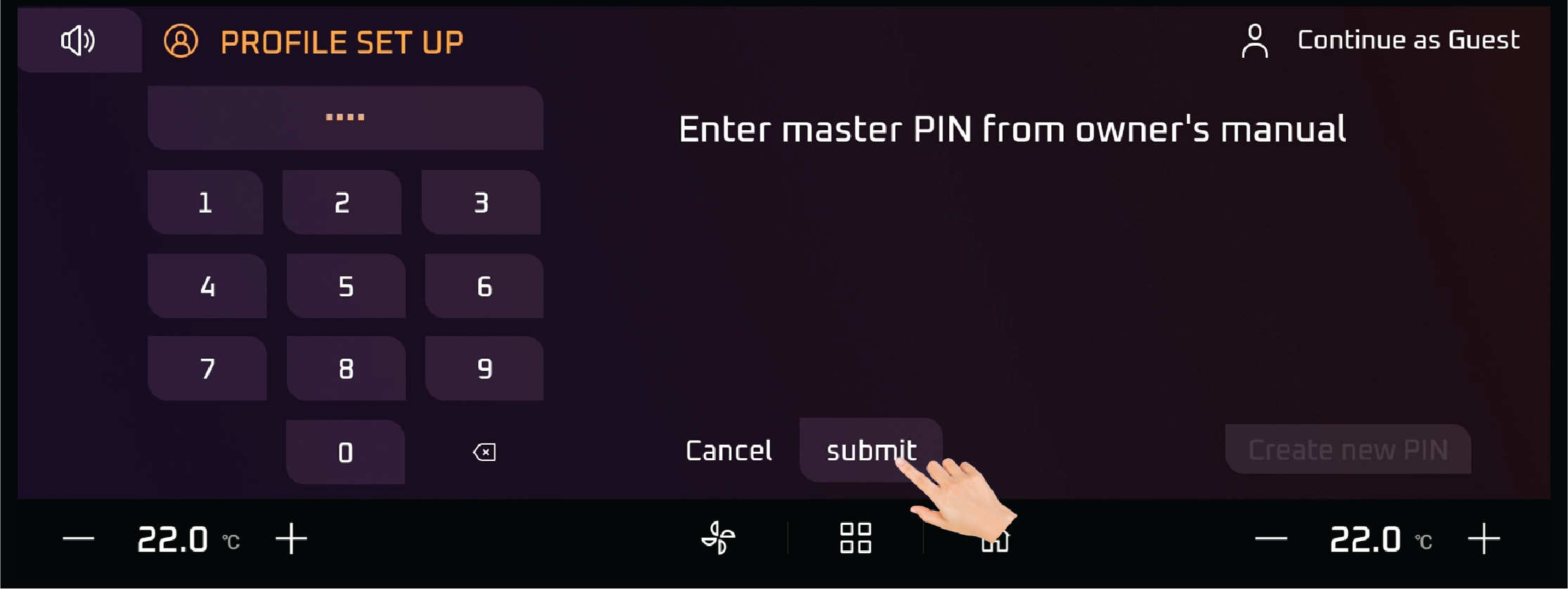Select Continue as Guest

click(x=1408, y=40)
